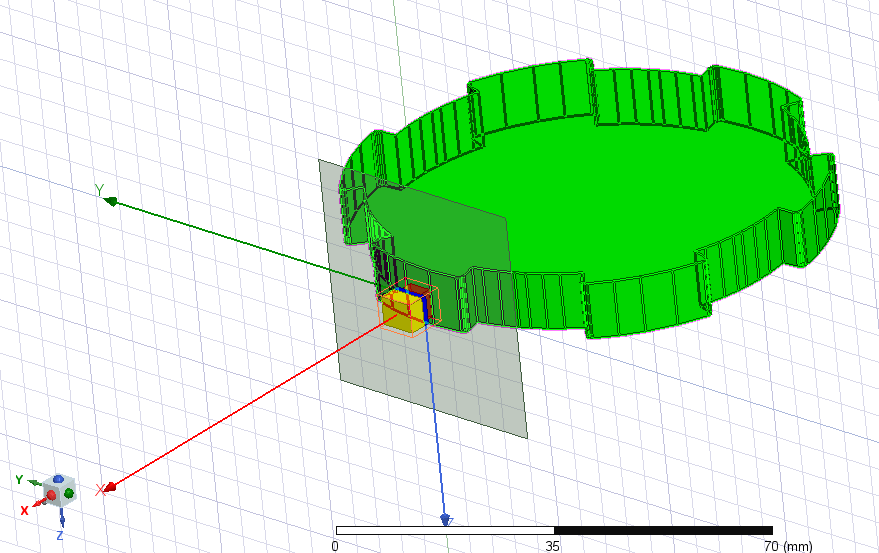Viewport: 879px width, 553px height.
Task: Select the blue strip beside the yellow box
Action: (425, 310)
